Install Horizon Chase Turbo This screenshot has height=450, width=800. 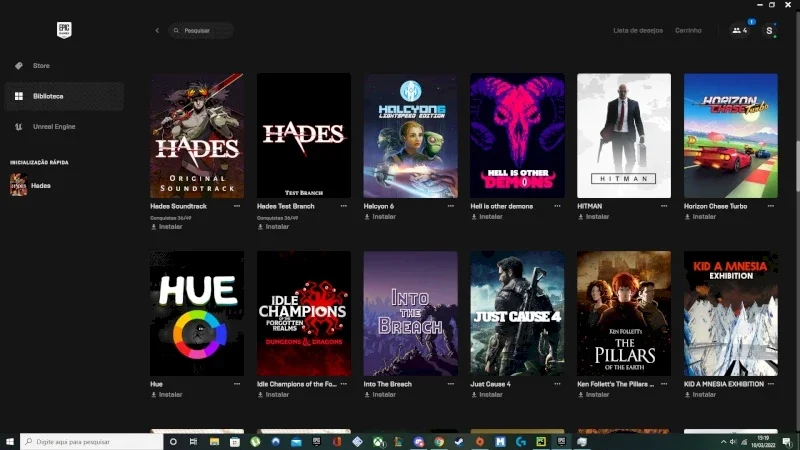700,217
